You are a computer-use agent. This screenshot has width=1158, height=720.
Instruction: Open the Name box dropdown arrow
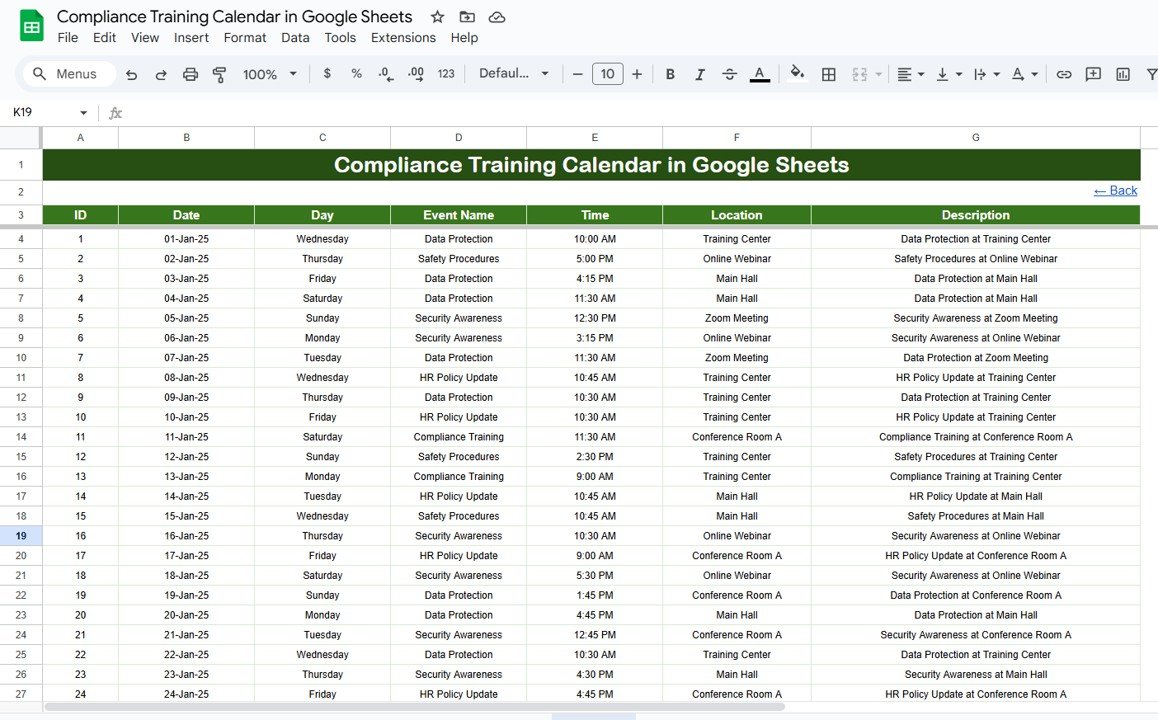83,113
